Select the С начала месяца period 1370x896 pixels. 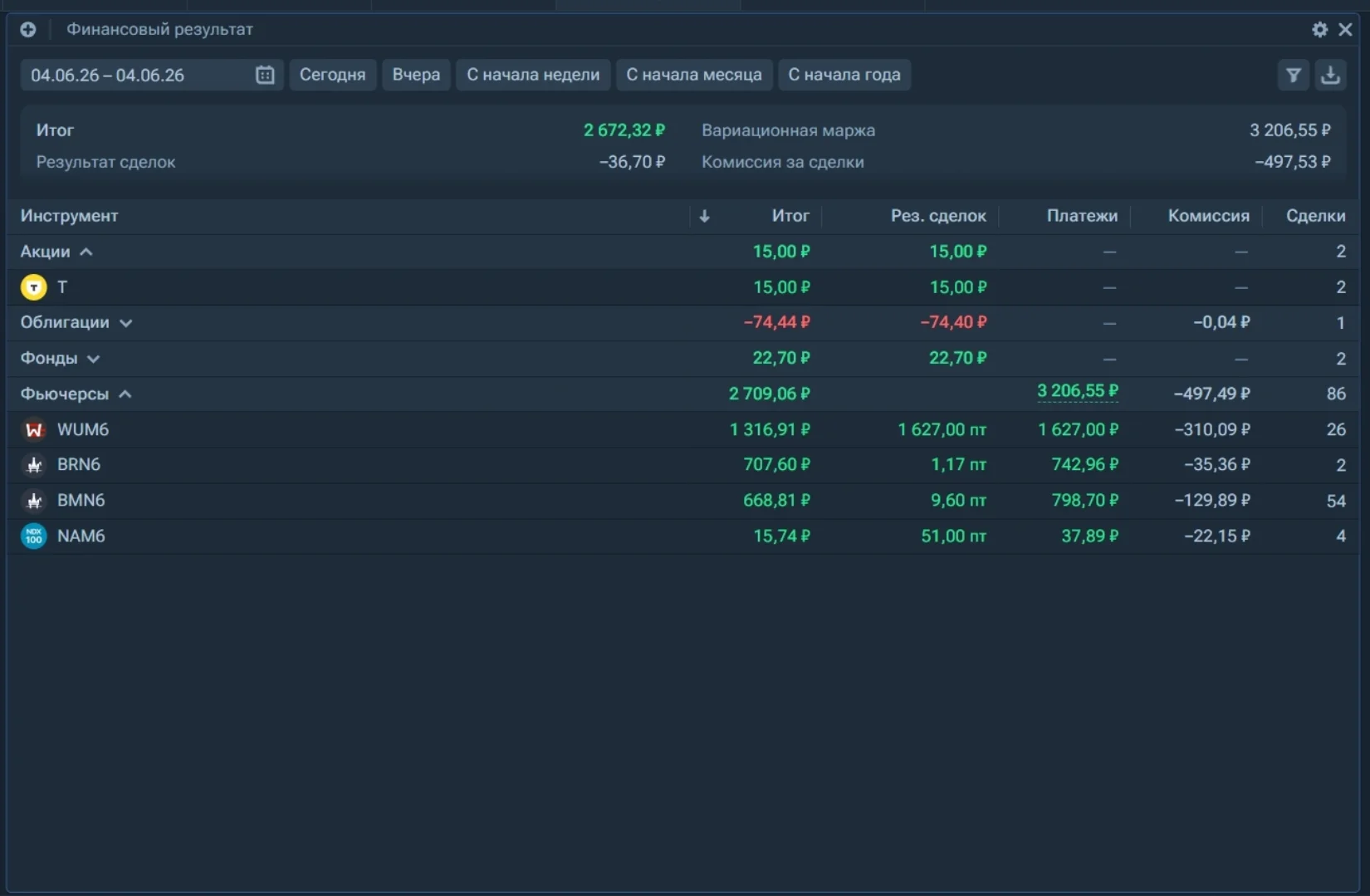click(694, 75)
